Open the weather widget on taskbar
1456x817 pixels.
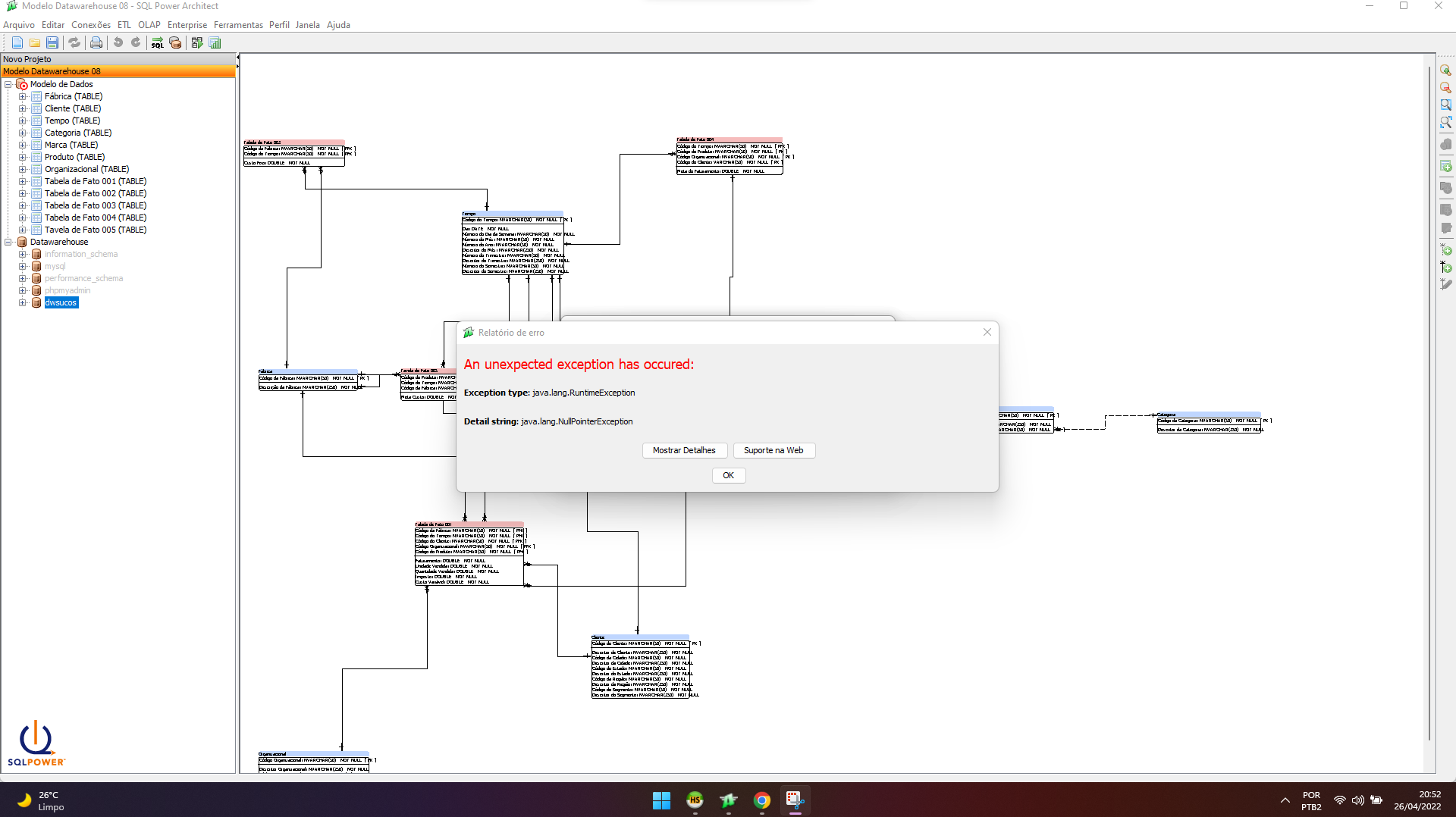tap(42, 800)
